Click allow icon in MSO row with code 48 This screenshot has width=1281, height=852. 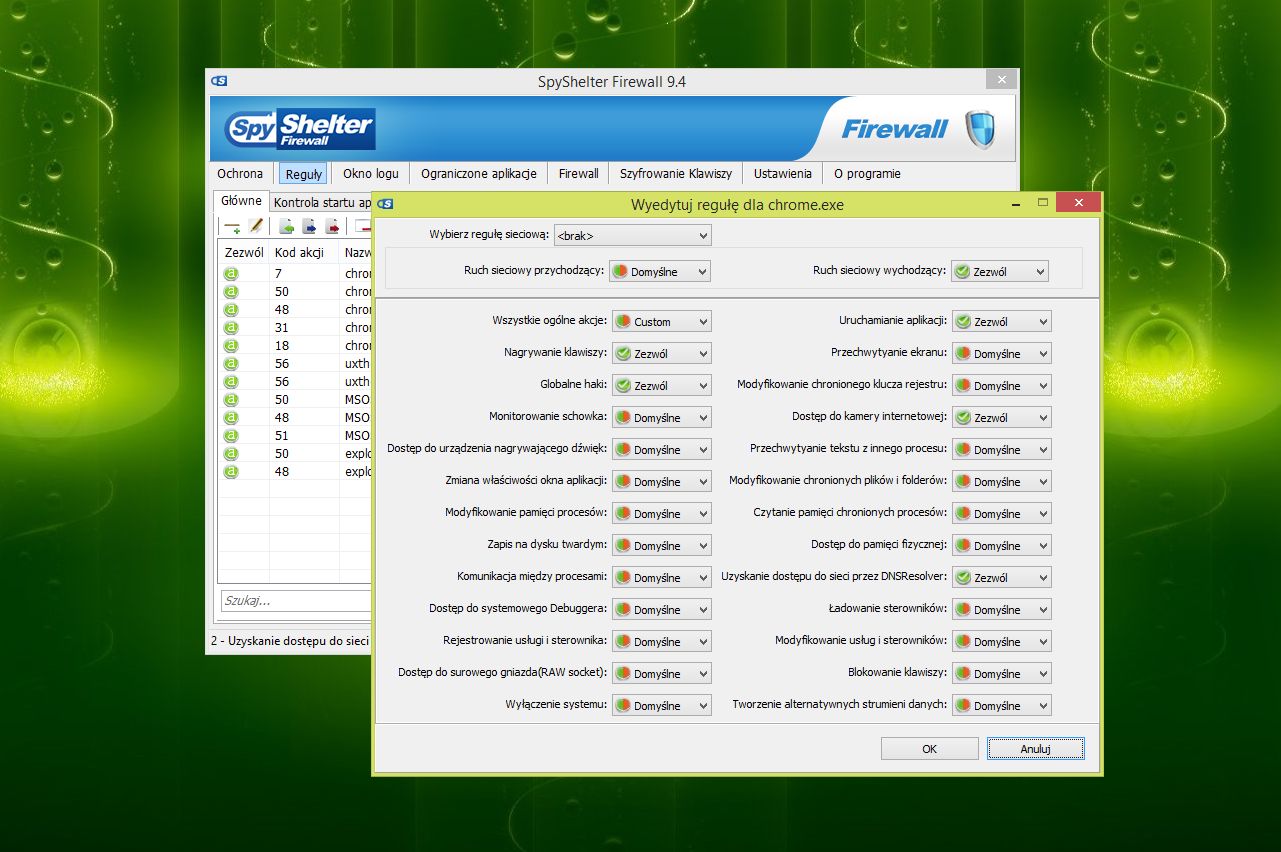(x=232, y=418)
